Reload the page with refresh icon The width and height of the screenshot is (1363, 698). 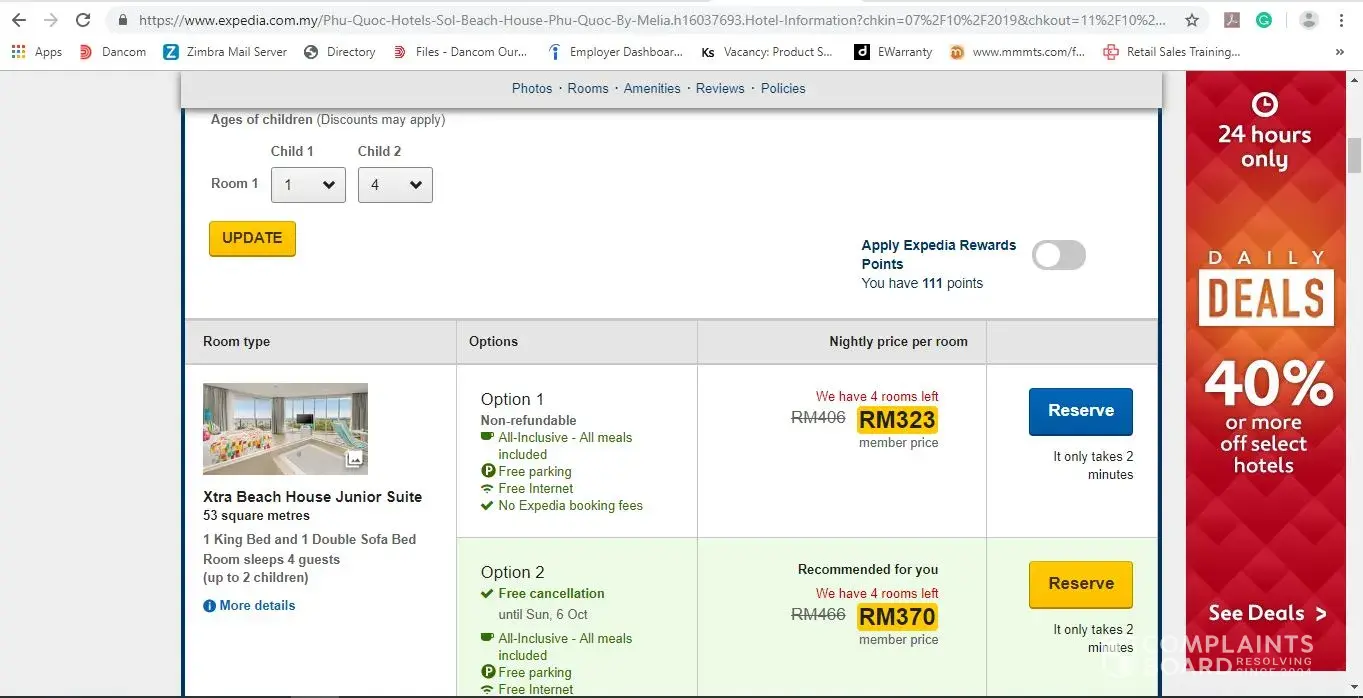(83, 20)
